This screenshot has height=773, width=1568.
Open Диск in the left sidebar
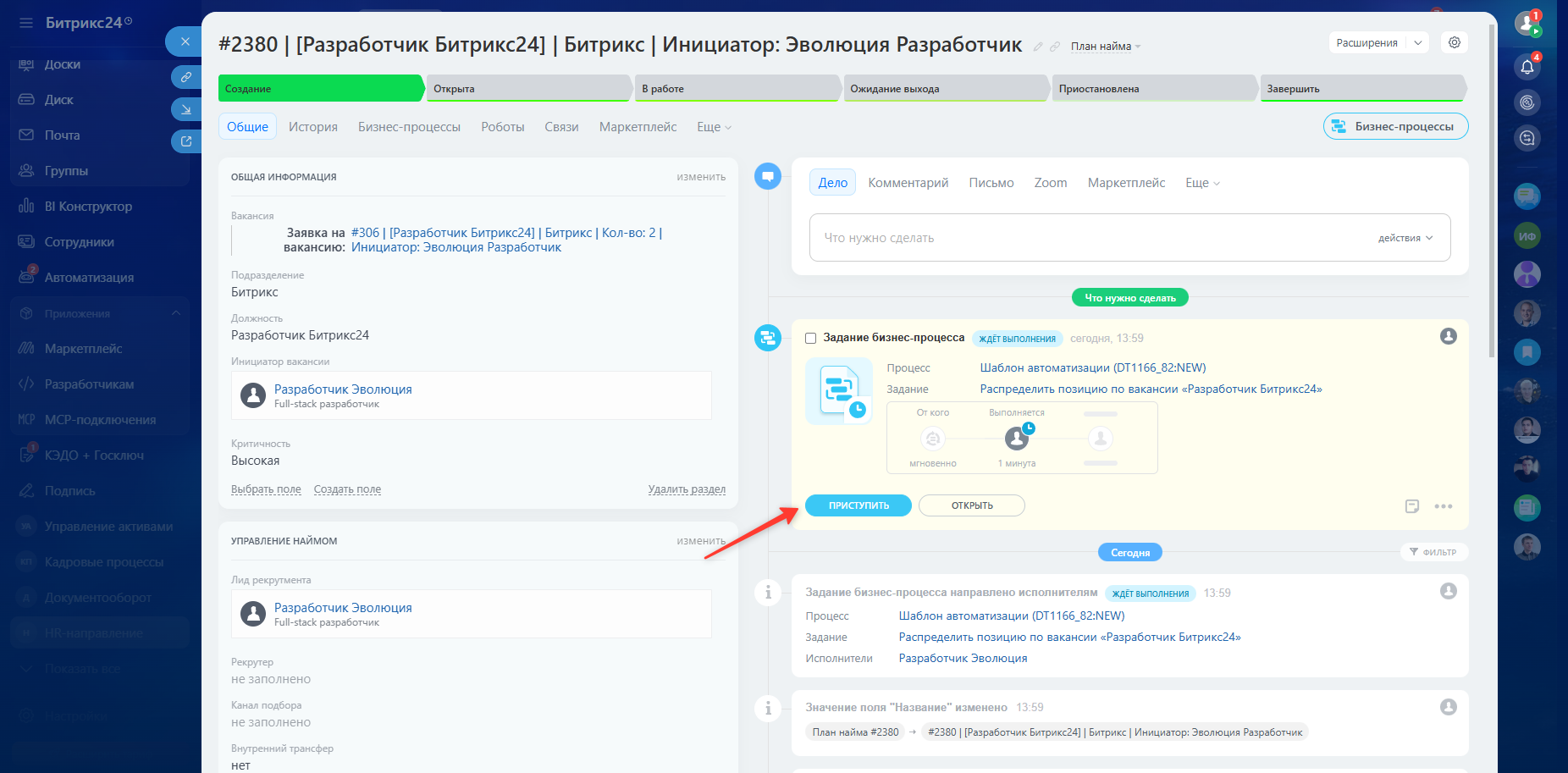pyautogui.click(x=58, y=100)
